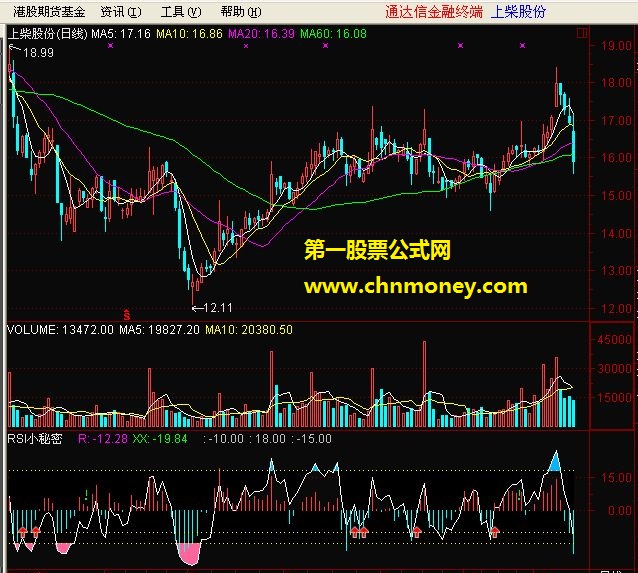Screen dimensions: 638x573
Task: Click the red S marker below the candlestick chart
Action: coord(127,315)
